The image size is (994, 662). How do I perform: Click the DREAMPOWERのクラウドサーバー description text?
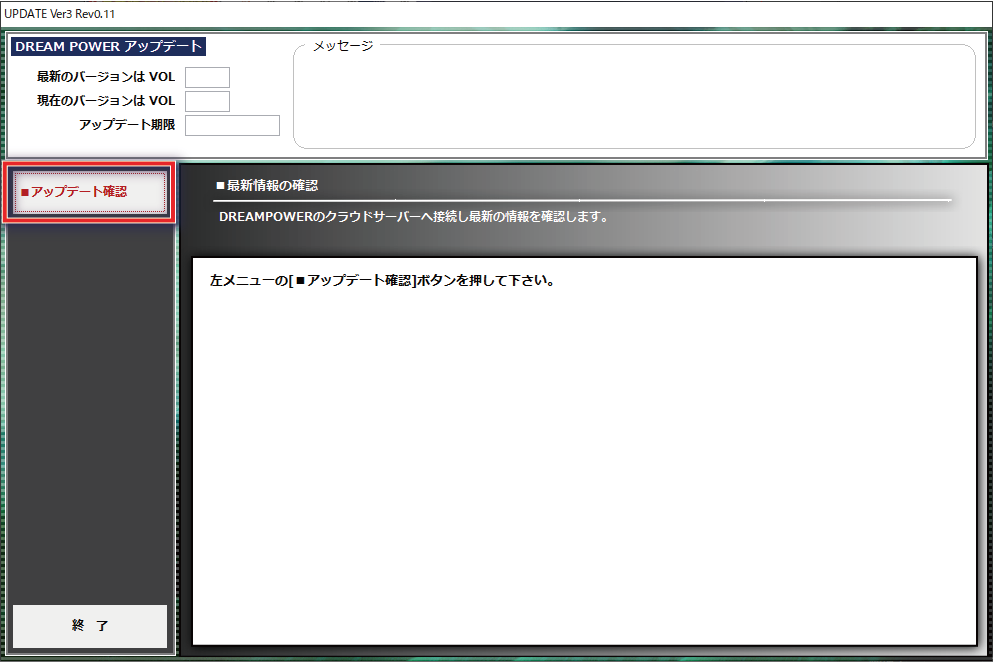tap(413, 217)
